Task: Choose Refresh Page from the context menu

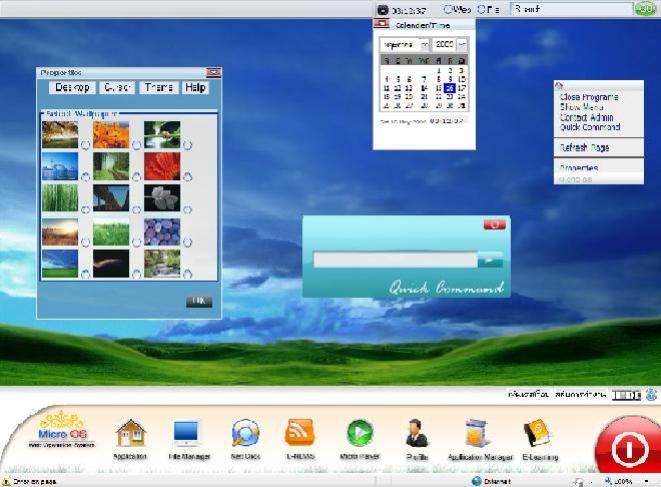Action: click(x=584, y=148)
